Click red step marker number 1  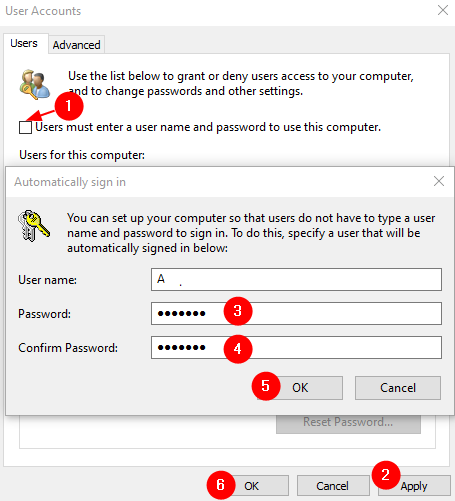coord(69,106)
